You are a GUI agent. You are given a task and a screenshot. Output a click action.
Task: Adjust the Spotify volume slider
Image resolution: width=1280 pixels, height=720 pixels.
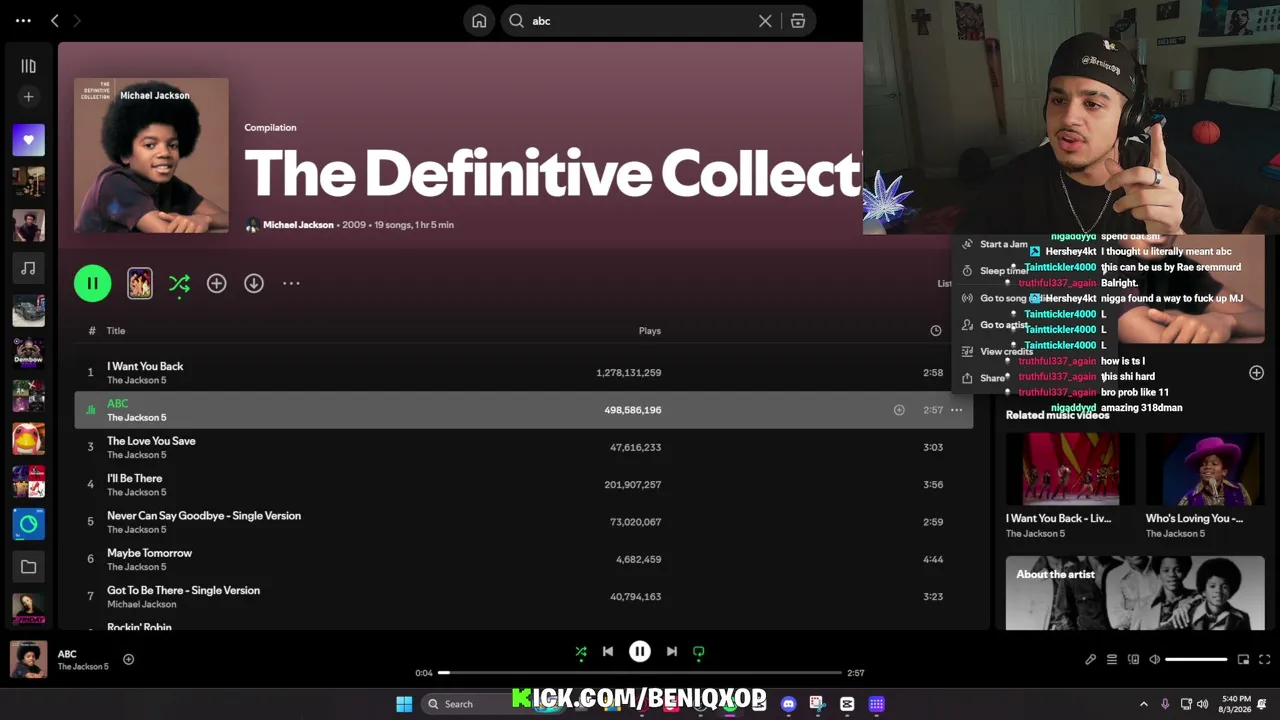(1196, 660)
